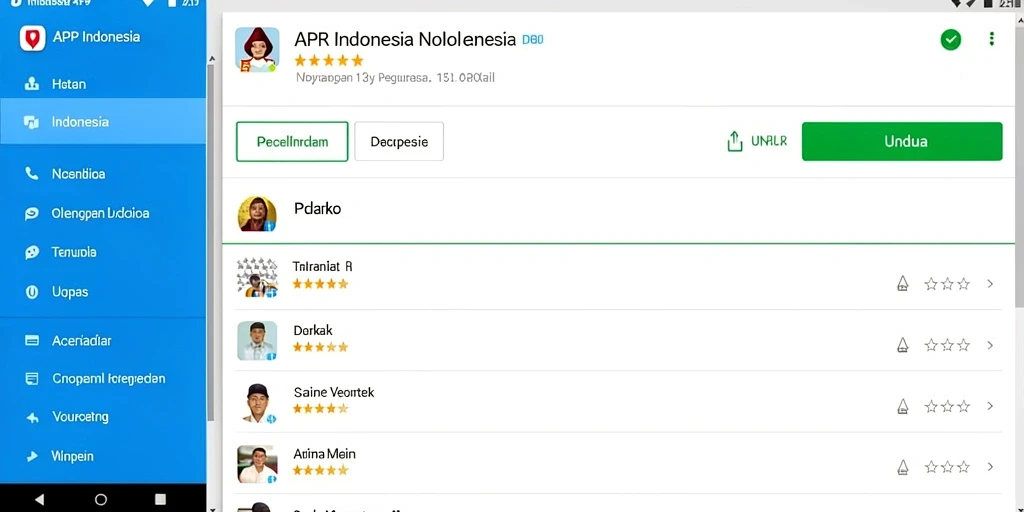Click the Pdarko name text

pyautogui.click(x=317, y=209)
